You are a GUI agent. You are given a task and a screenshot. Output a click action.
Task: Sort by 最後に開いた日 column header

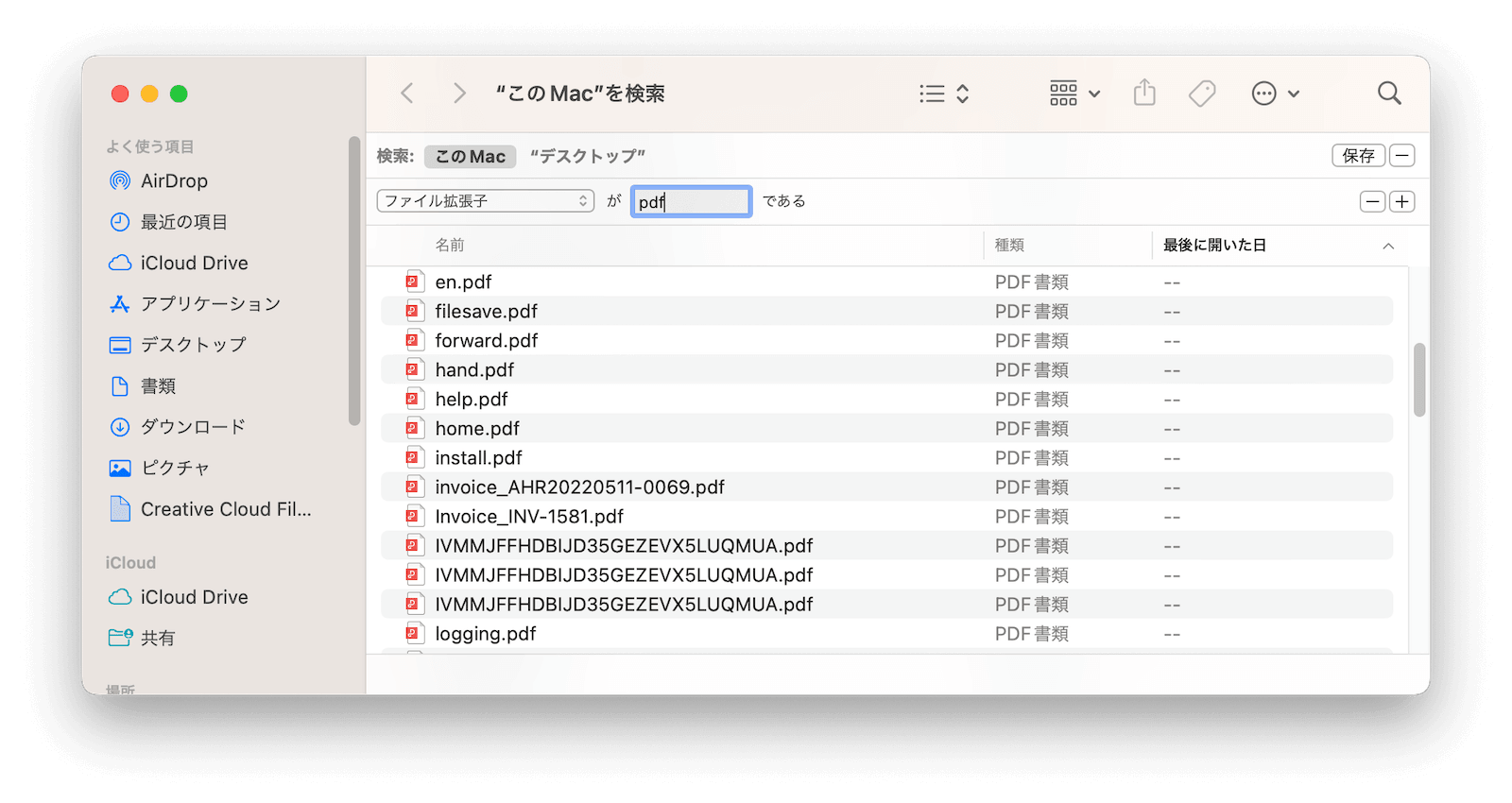pos(1214,246)
